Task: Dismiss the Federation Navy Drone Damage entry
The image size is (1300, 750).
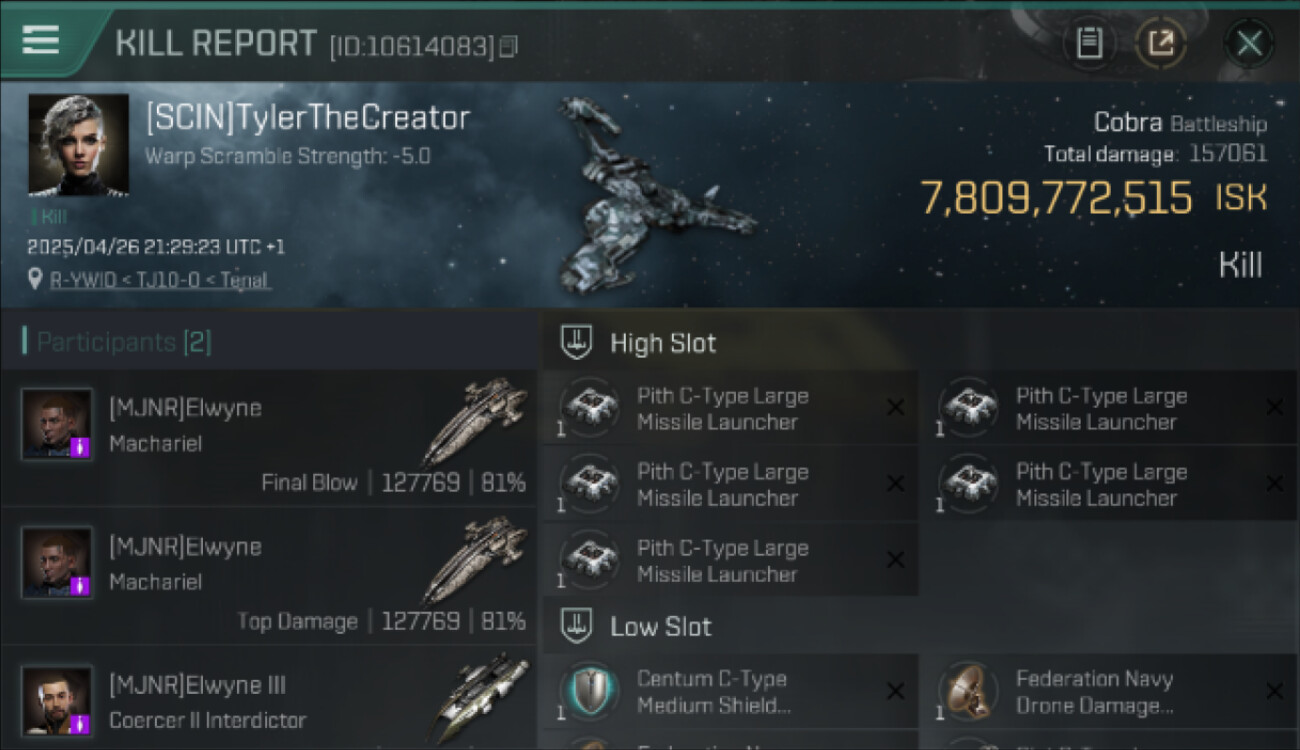Action: 1274,691
